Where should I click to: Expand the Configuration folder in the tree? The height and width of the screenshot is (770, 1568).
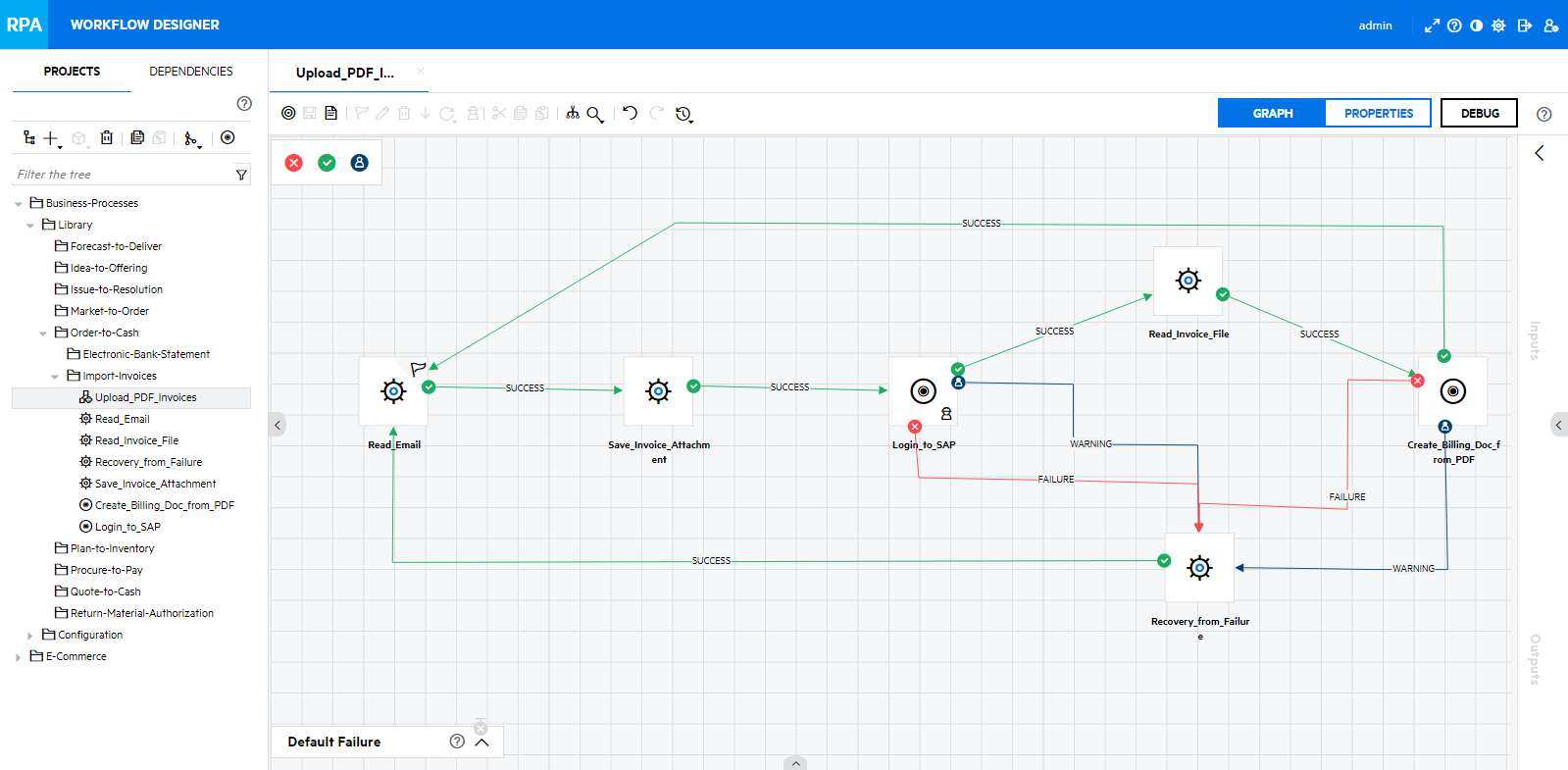tap(29, 636)
